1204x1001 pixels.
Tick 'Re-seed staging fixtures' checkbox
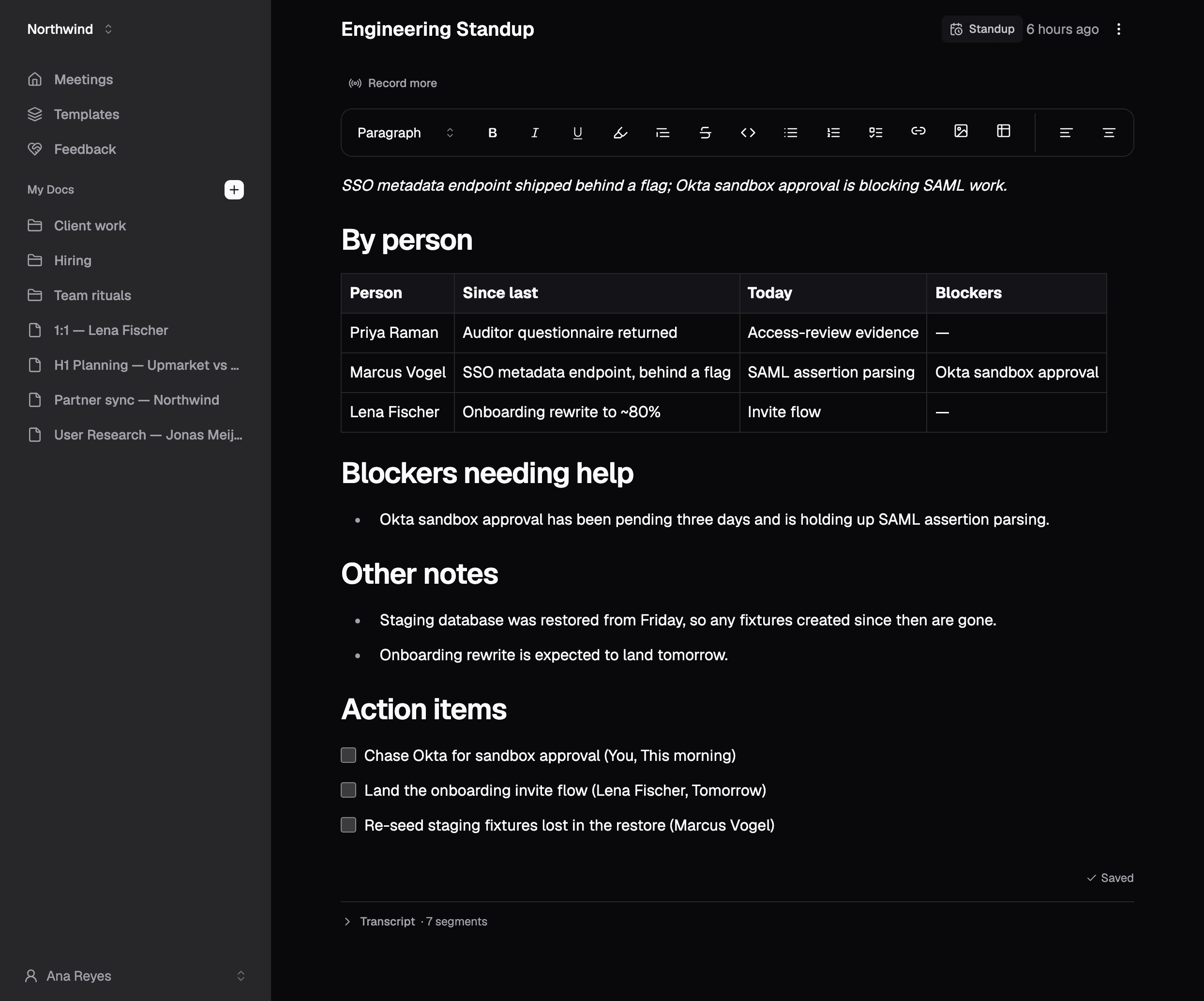coord(348,825)
